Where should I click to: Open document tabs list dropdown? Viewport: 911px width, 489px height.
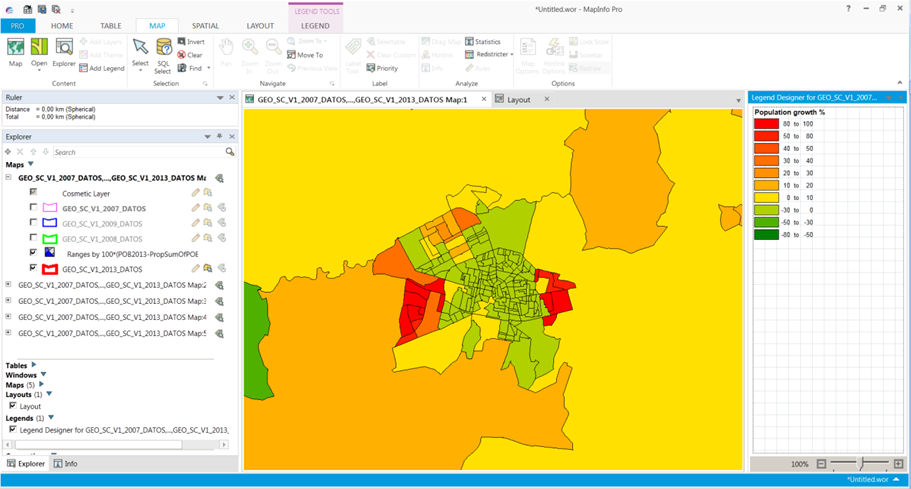click(738, 100)
